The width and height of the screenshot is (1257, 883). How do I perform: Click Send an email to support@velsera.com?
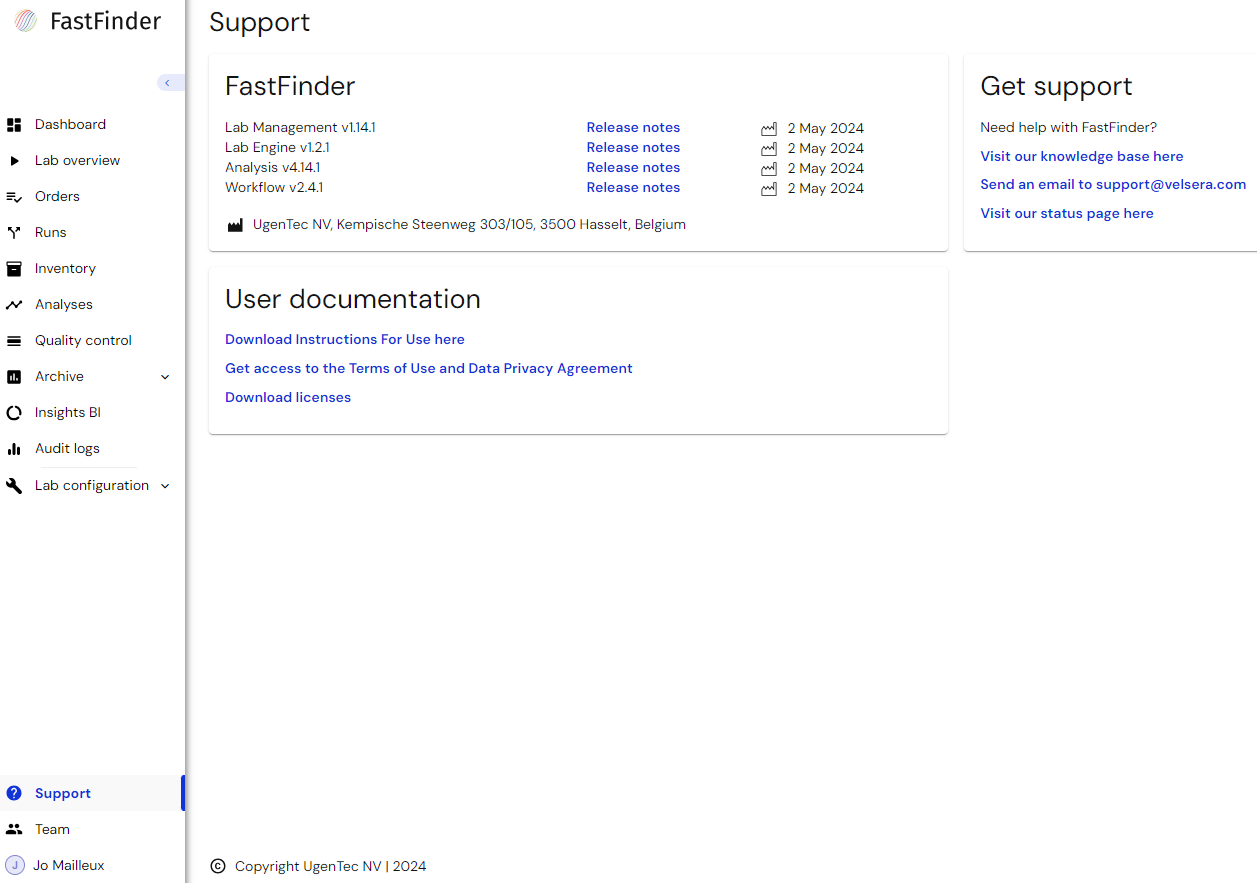pyautogui.click(x=1113, y=184)
